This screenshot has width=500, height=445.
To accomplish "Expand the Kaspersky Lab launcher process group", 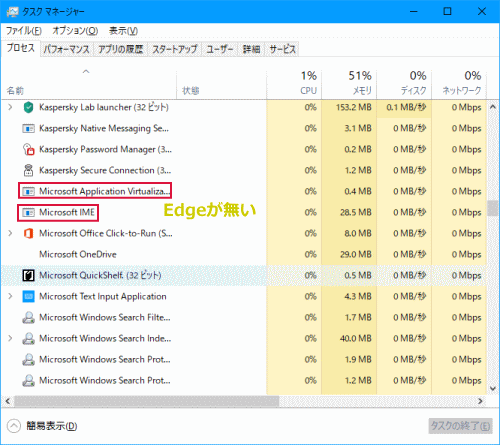I will pyautogui.click(x=10, y=107).
